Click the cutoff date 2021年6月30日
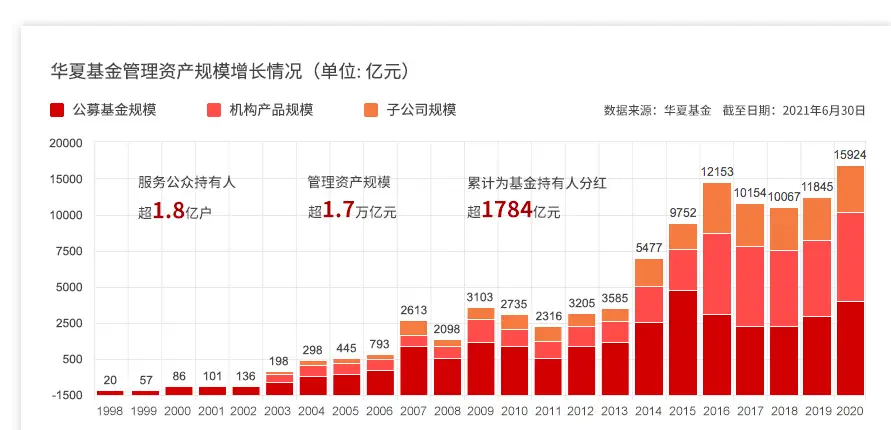 click(824, 110)
